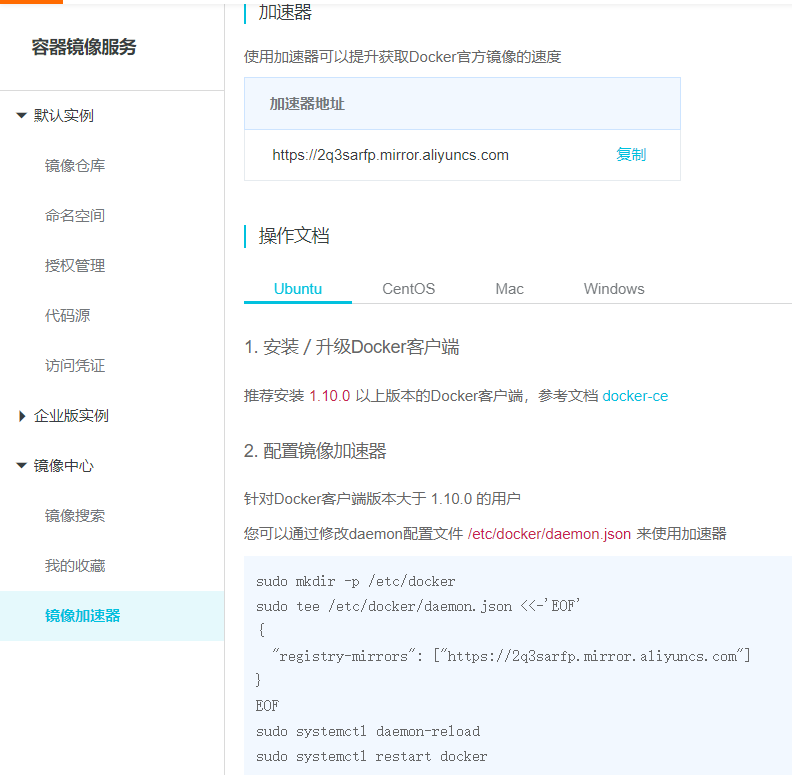
Task: Switch to the Ubuntu tab
Action: (298, 289)
